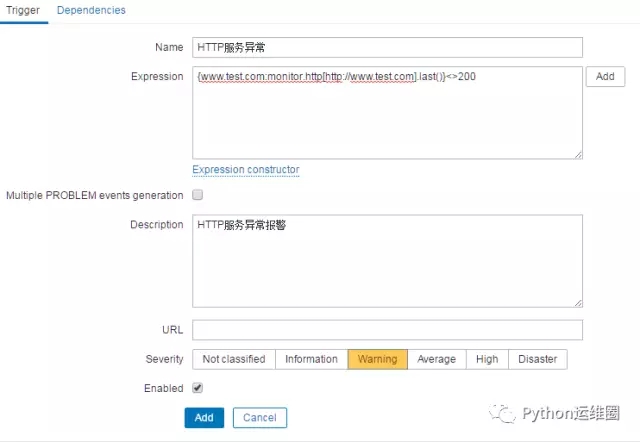Select the Warning severity option
Viewport: 640px width, 442px height.
pos(378,359)
